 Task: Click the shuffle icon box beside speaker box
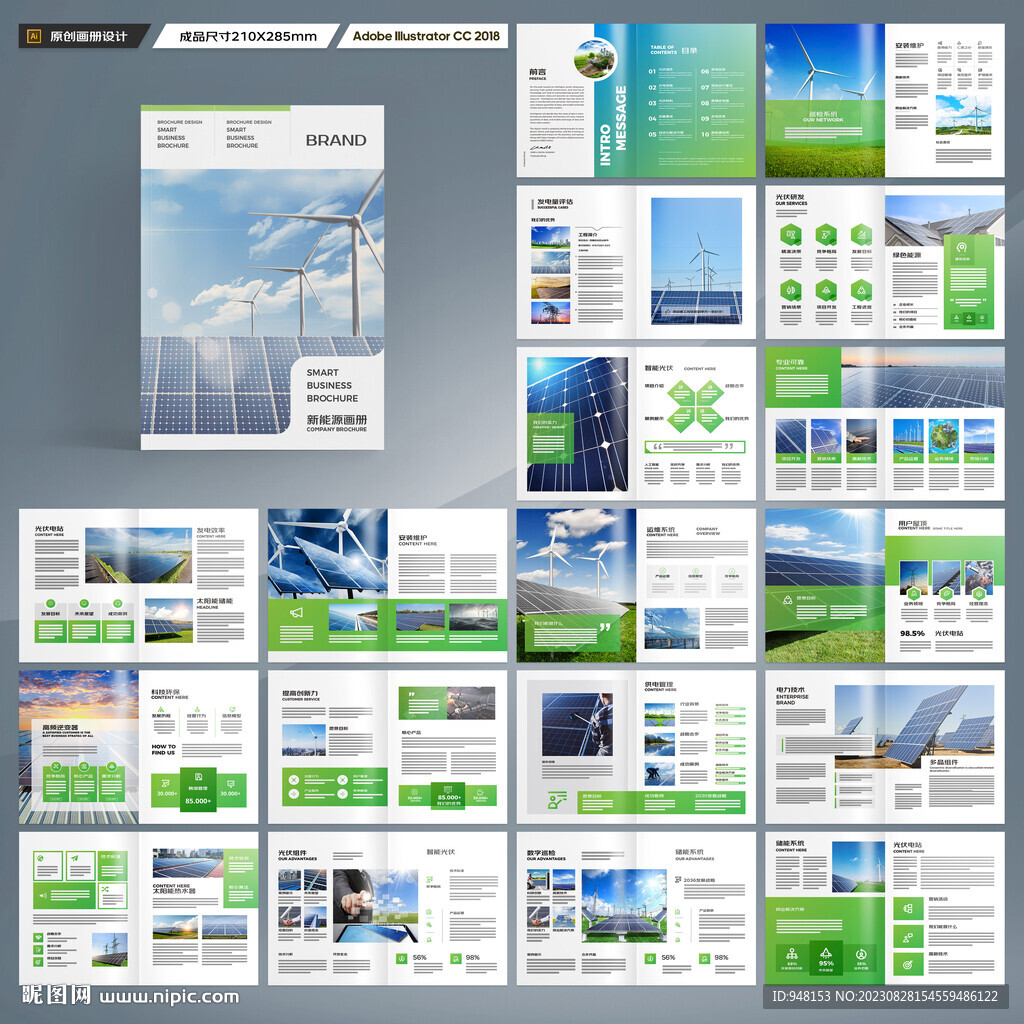[x=112, y=895]
